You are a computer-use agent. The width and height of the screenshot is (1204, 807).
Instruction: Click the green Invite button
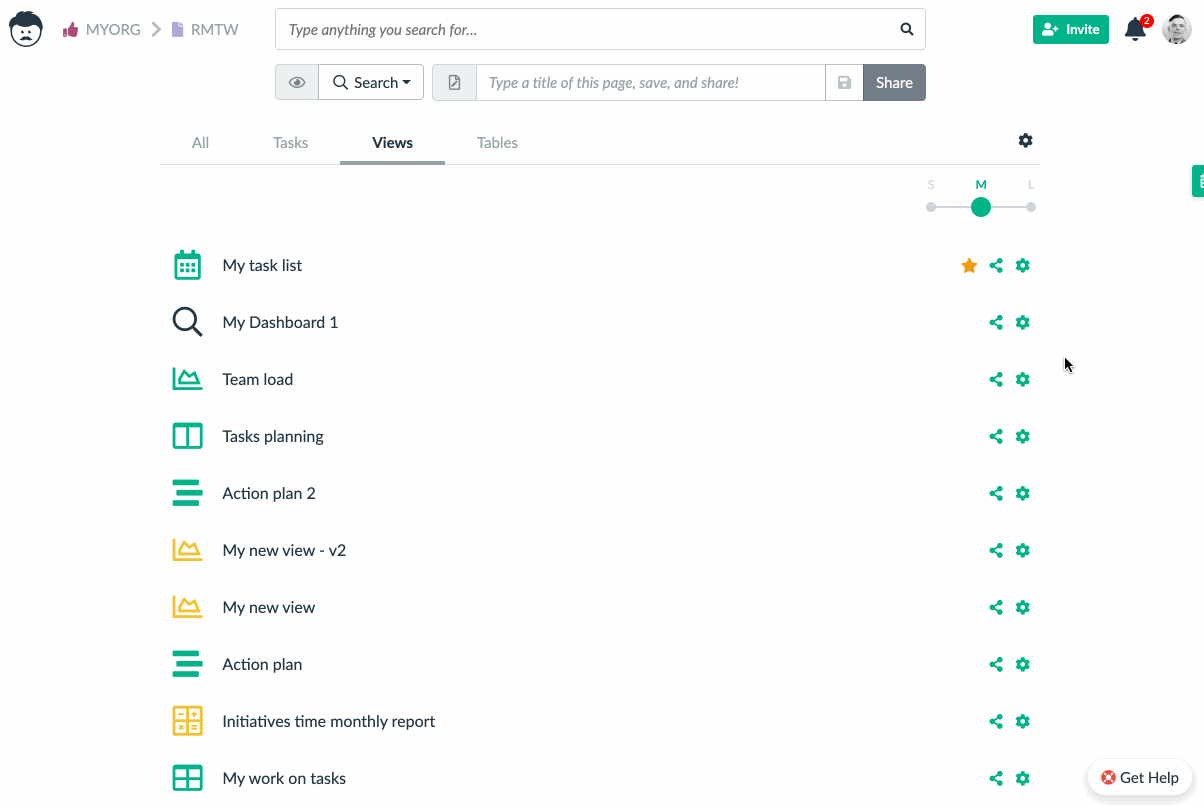pyautogui.click(x=1071, y=29)
